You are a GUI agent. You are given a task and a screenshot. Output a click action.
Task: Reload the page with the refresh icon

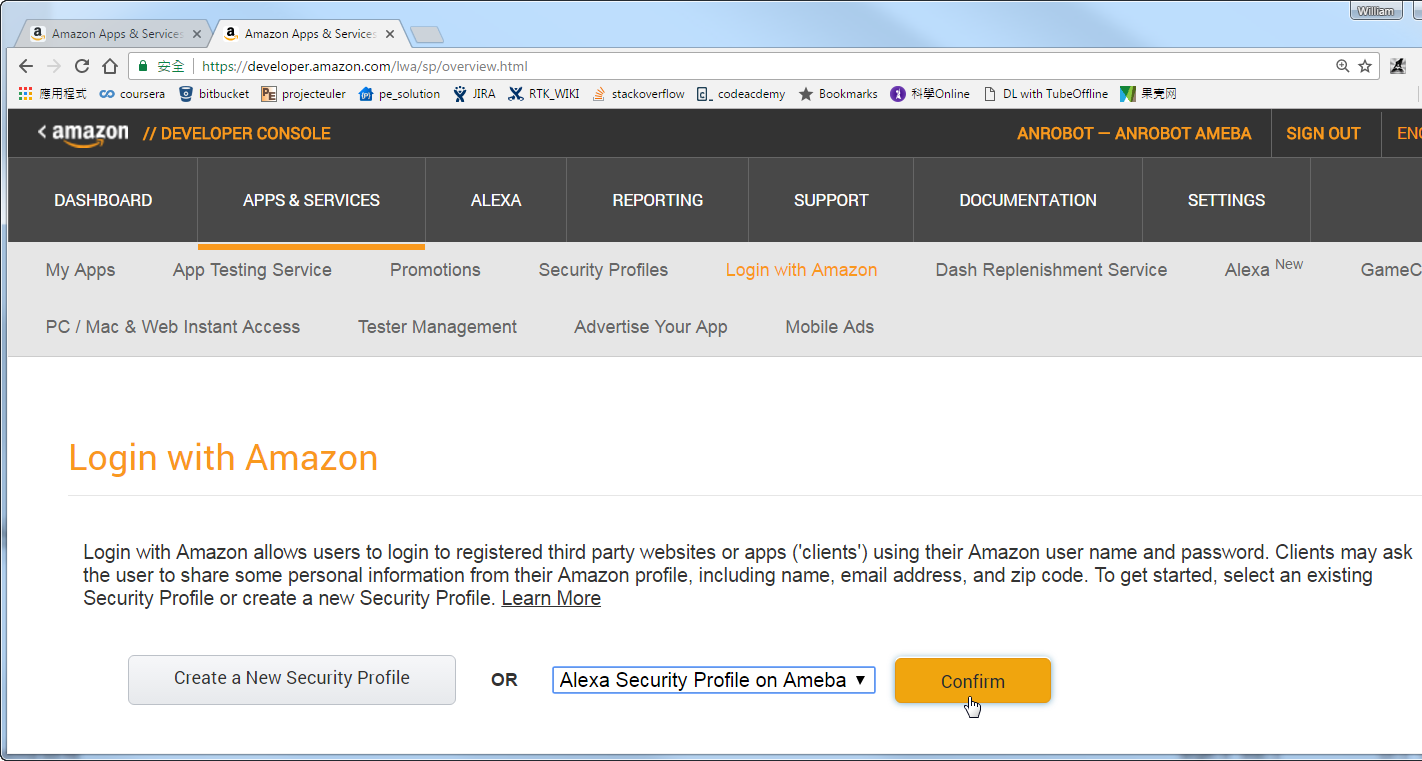tap(82, 66)
